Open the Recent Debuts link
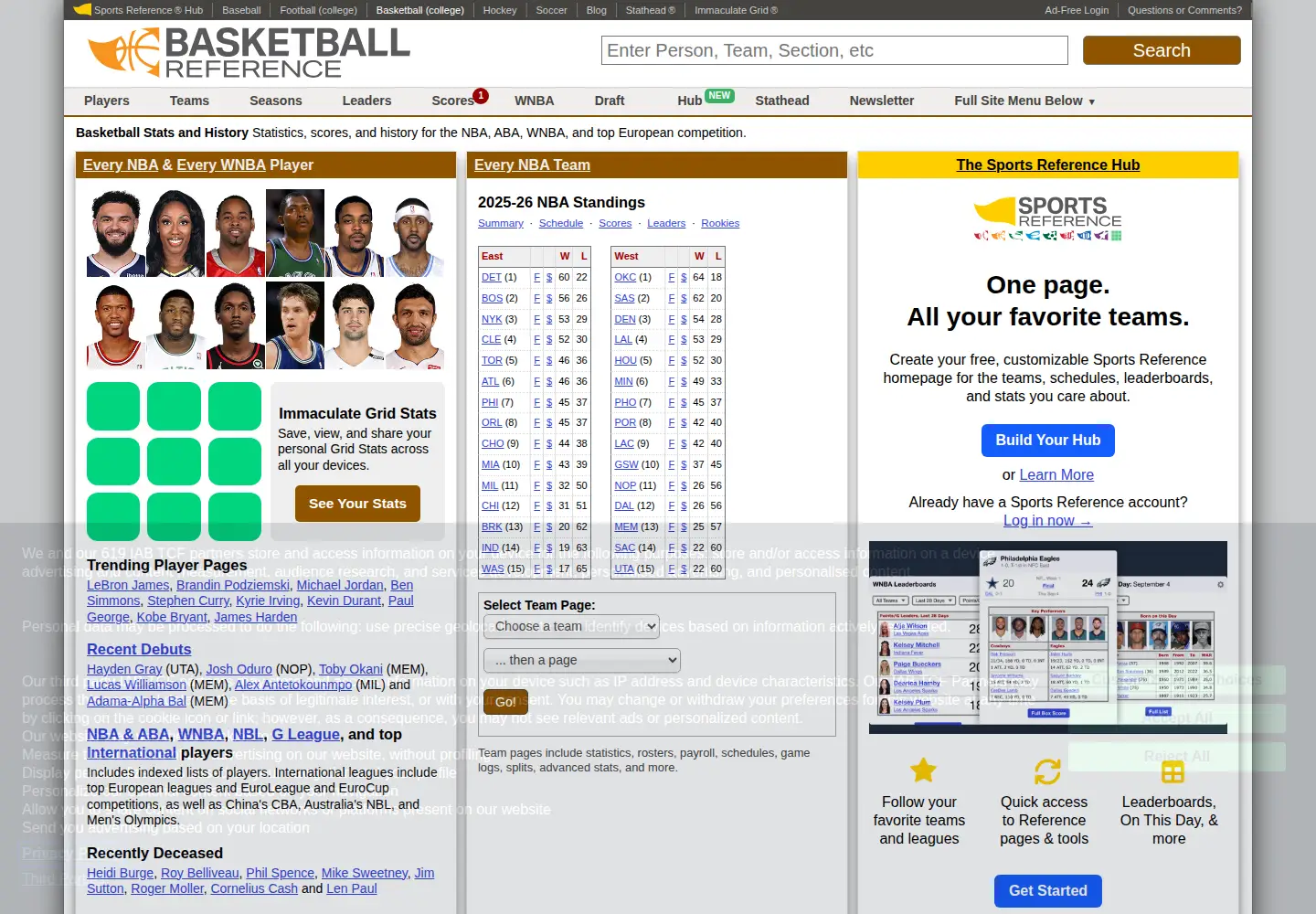 tap(139, 650)
